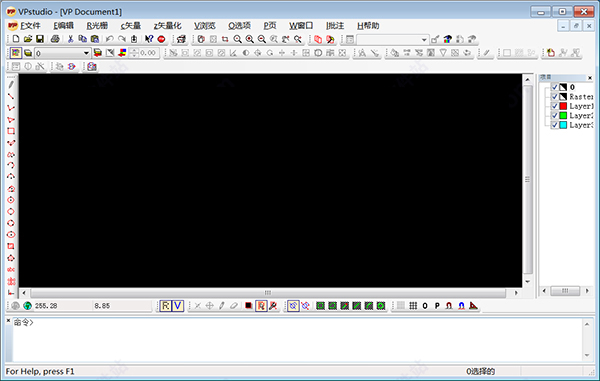The image size is (600, 381).
Task: Select the Rectangle drawing tool
Action: click(11, 131)
